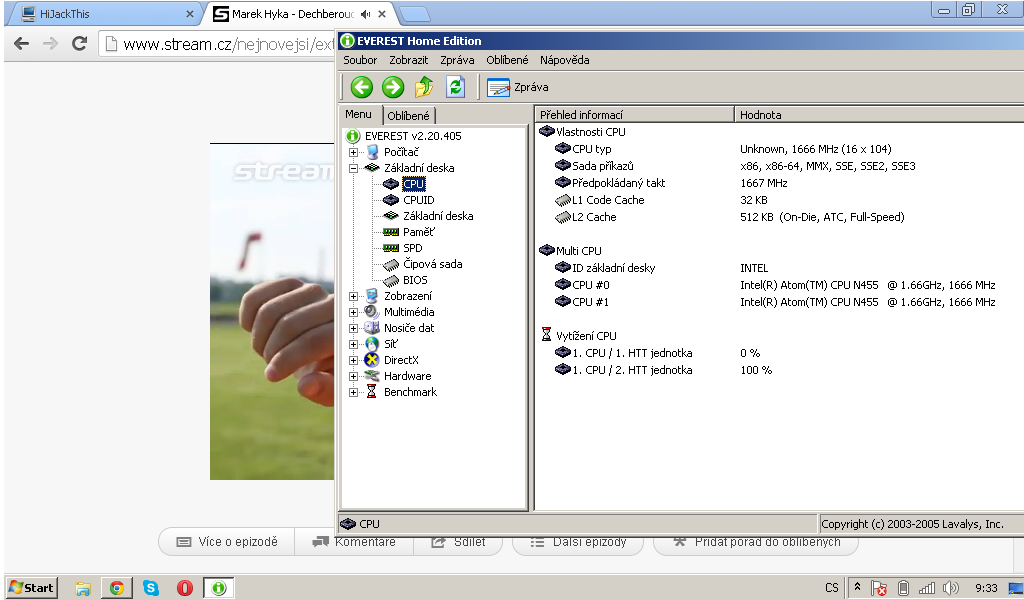The width and height of the screenshot is (1024, 600).
Task: Select CPUID in the tree
Action: click(419, 200)
